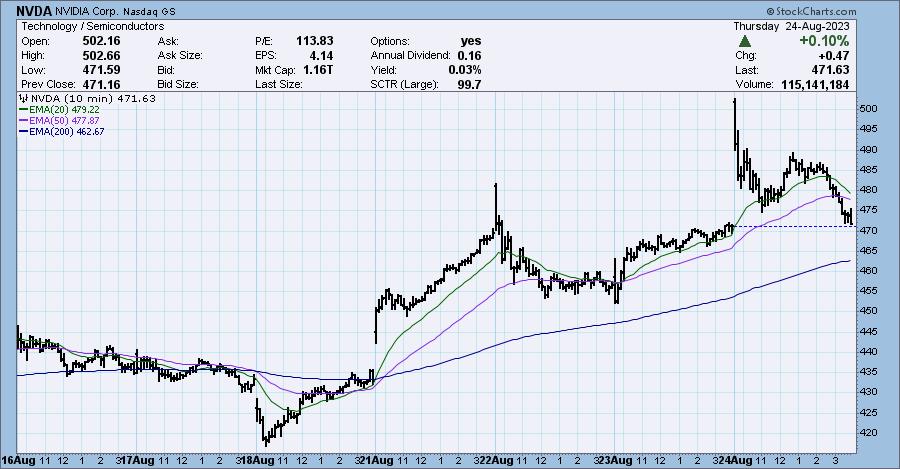Screen dimensions: 900x469
Task: Click the green up-triangle change indicator
Action: (x=744, y=41)
